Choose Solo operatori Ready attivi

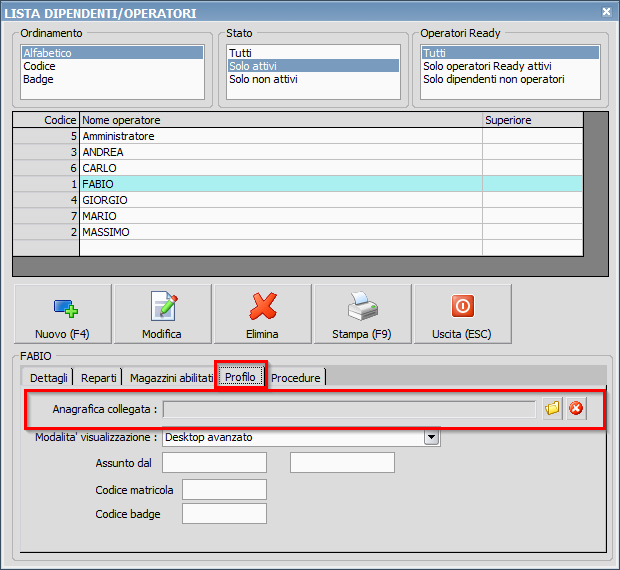[510, 66]
